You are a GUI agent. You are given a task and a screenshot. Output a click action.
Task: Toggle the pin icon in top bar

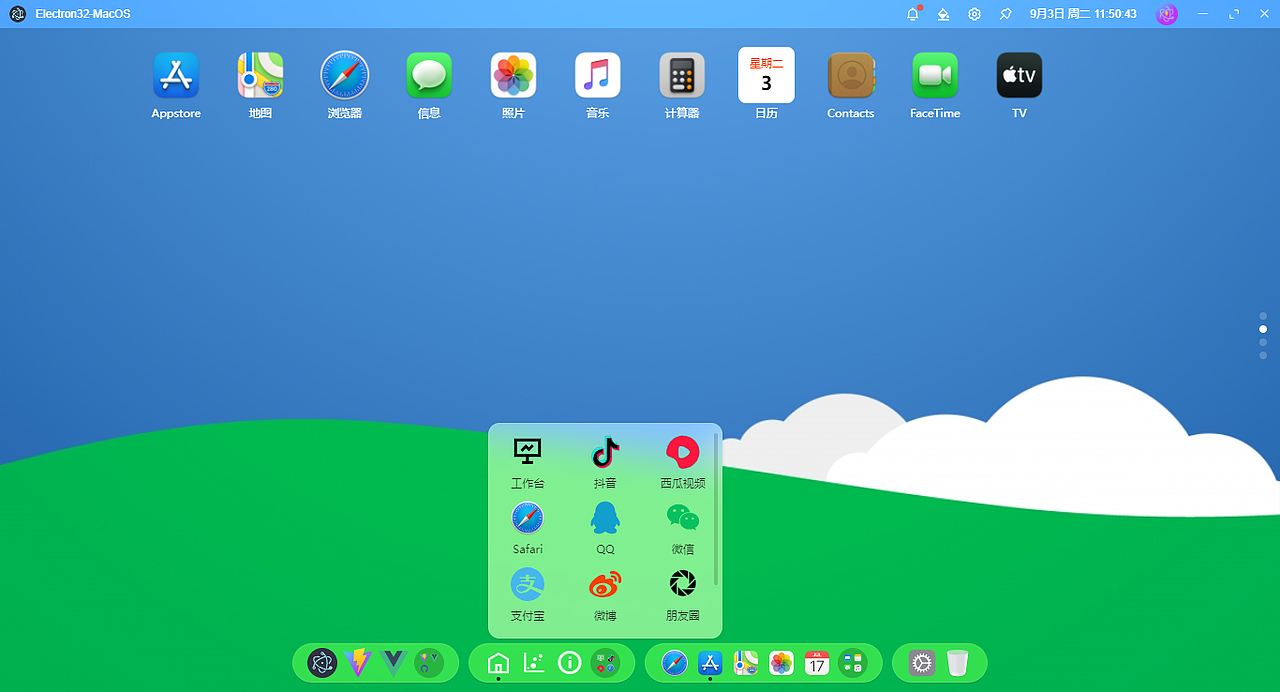tap(1005, 14)
